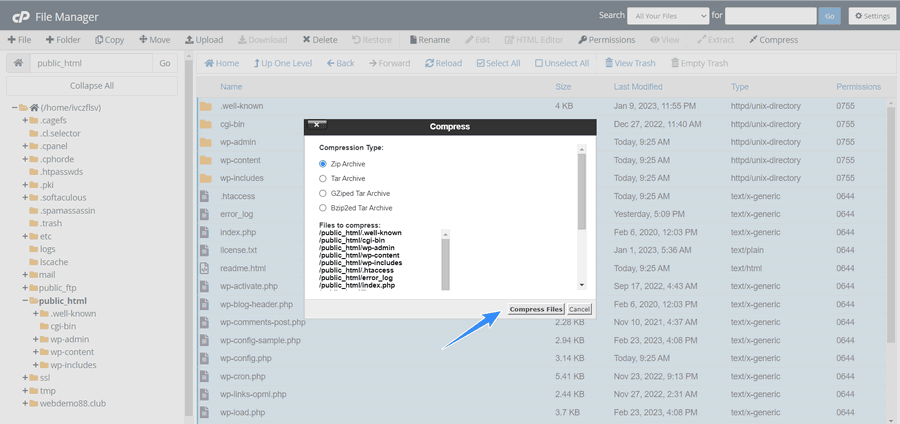Create a new file with File button

click(x=20, y=40)
